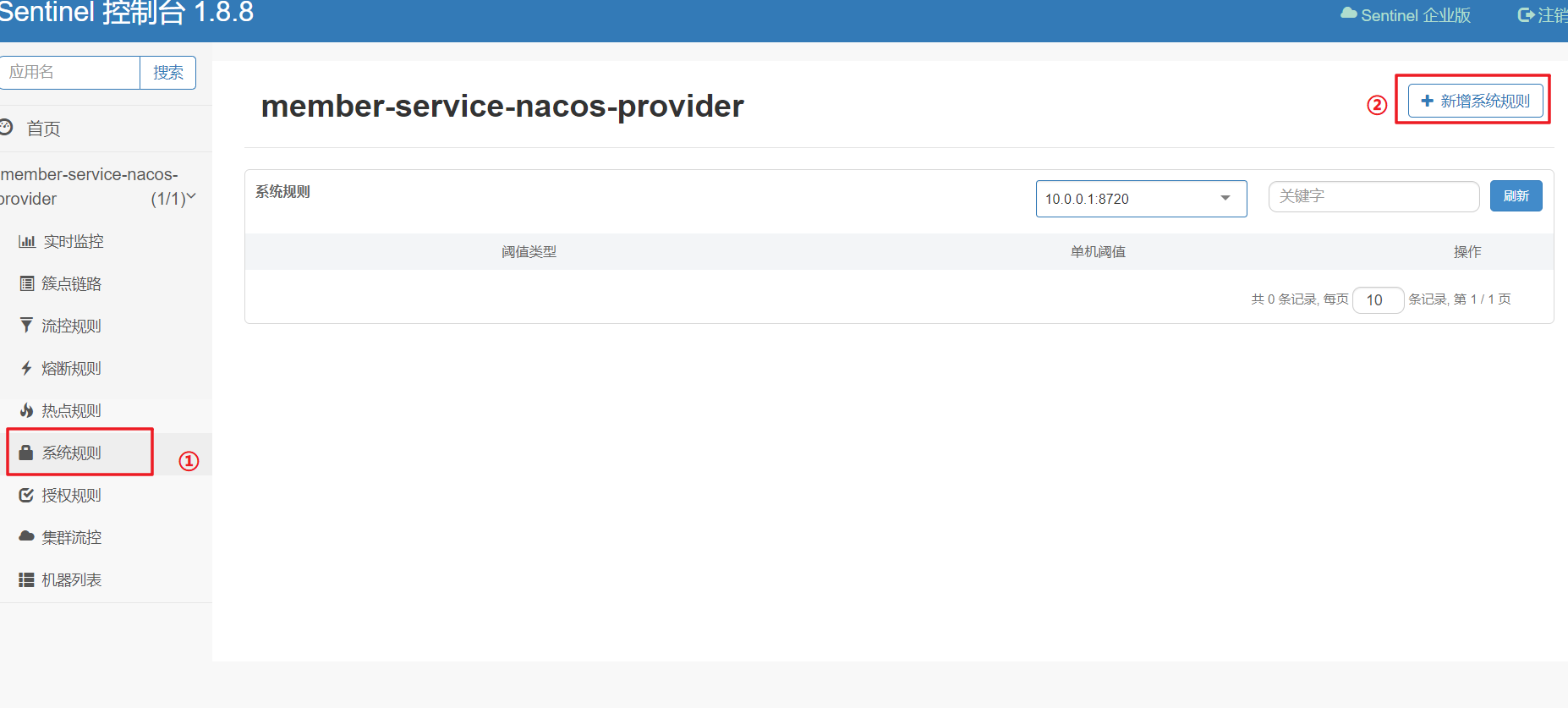Select 机器列表 in the sidebar
The height and width of the screenshot is (708, 1568).
(71, 579)
